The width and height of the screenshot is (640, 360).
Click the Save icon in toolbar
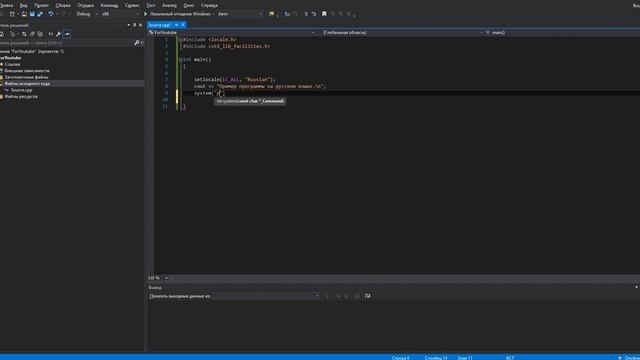[32, 14]
